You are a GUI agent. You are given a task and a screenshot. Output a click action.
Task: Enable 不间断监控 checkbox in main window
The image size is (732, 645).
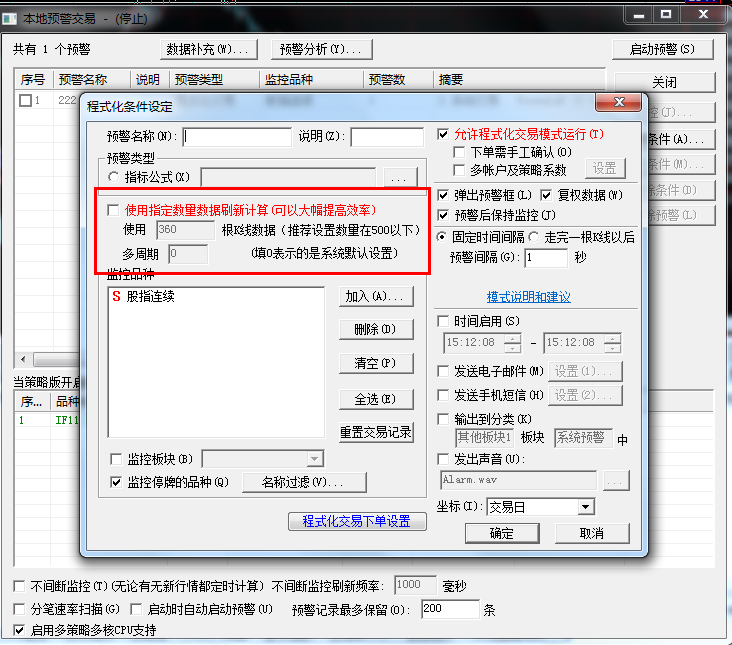[19, 586]
